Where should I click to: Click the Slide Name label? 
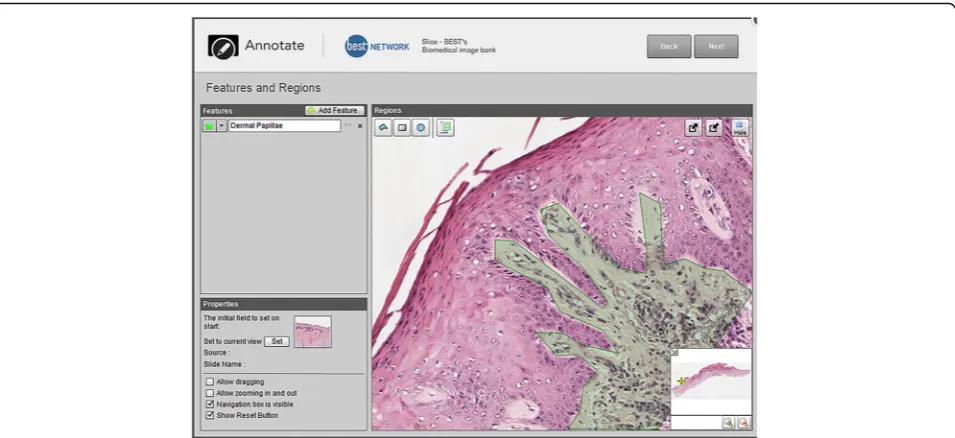224,364
